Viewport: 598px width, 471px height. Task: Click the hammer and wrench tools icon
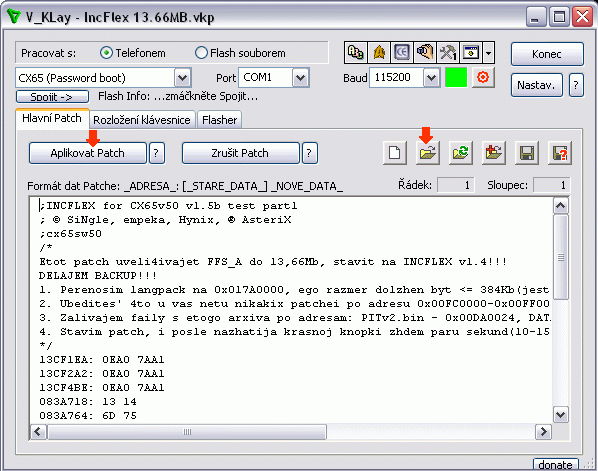pyautogui.click(x=448, y=52)
